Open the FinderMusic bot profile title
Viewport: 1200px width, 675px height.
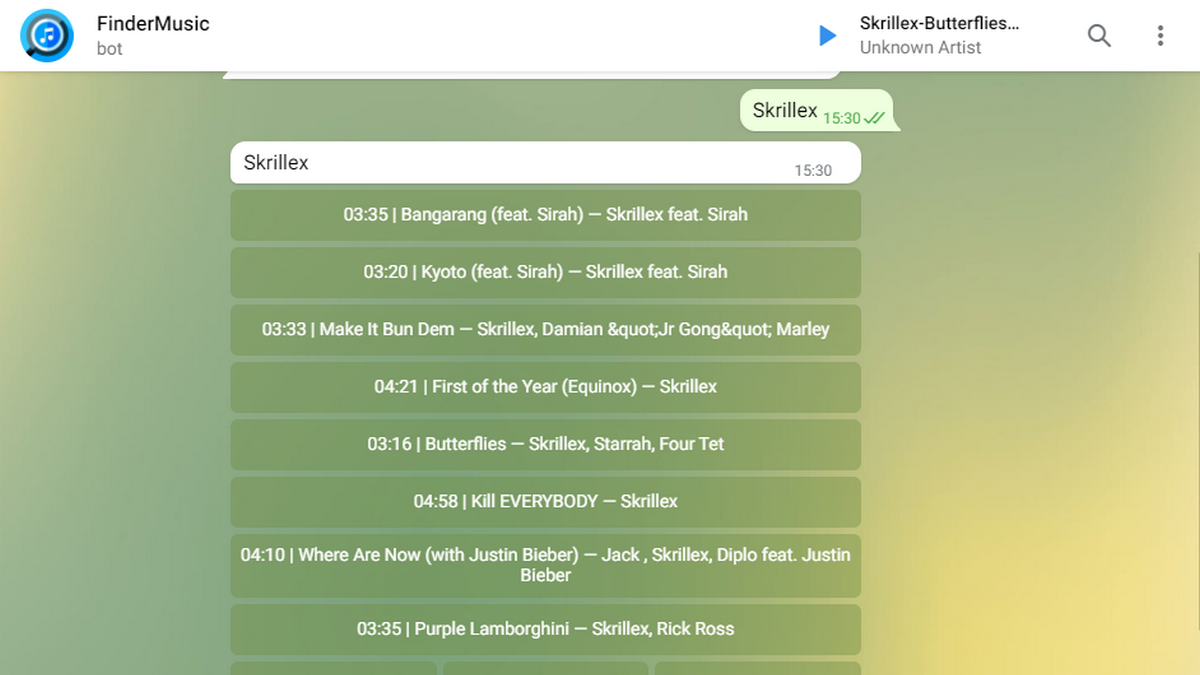coord(153,23)
